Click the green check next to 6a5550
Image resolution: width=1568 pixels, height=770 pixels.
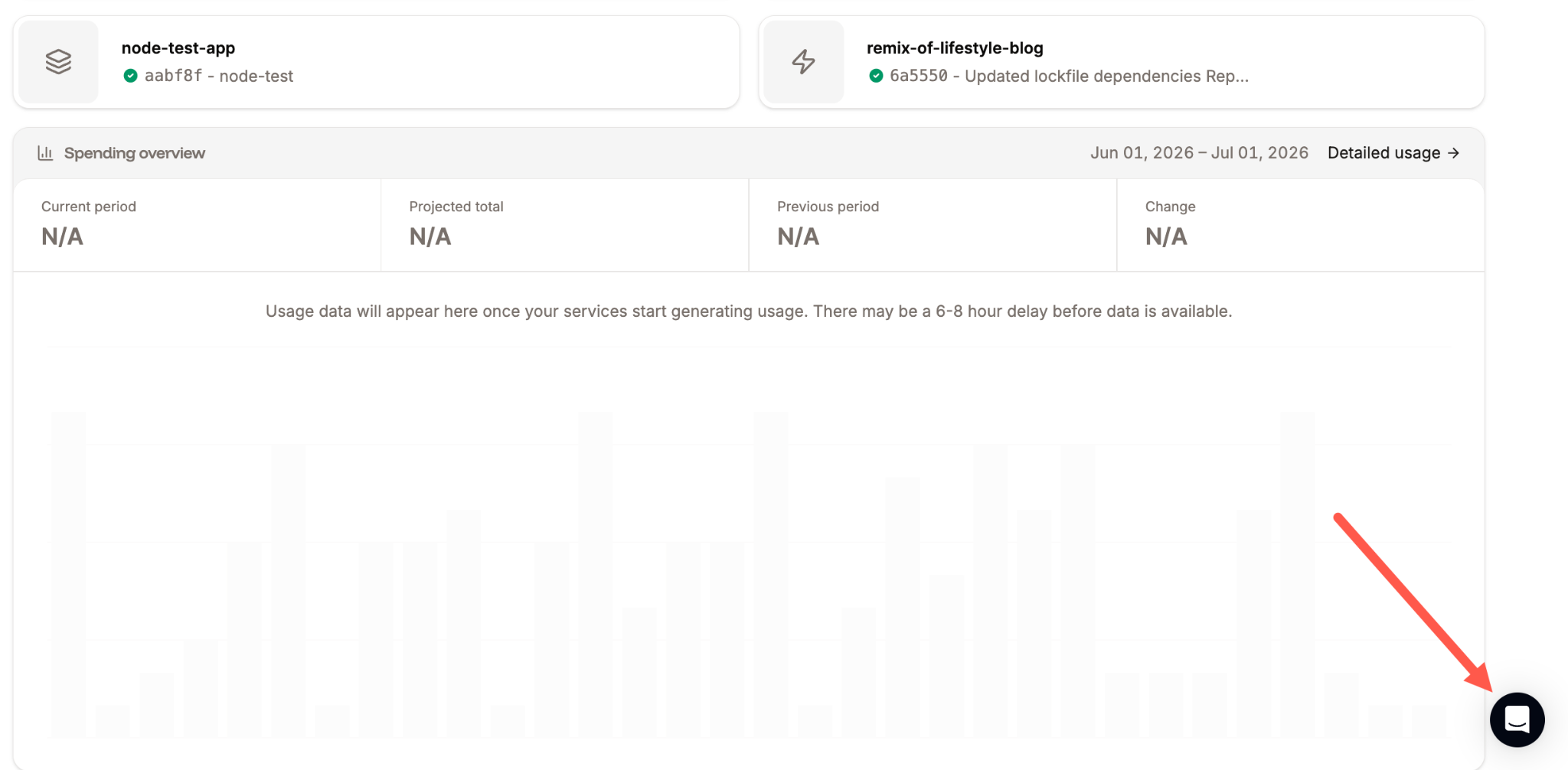tap(876, 76)
